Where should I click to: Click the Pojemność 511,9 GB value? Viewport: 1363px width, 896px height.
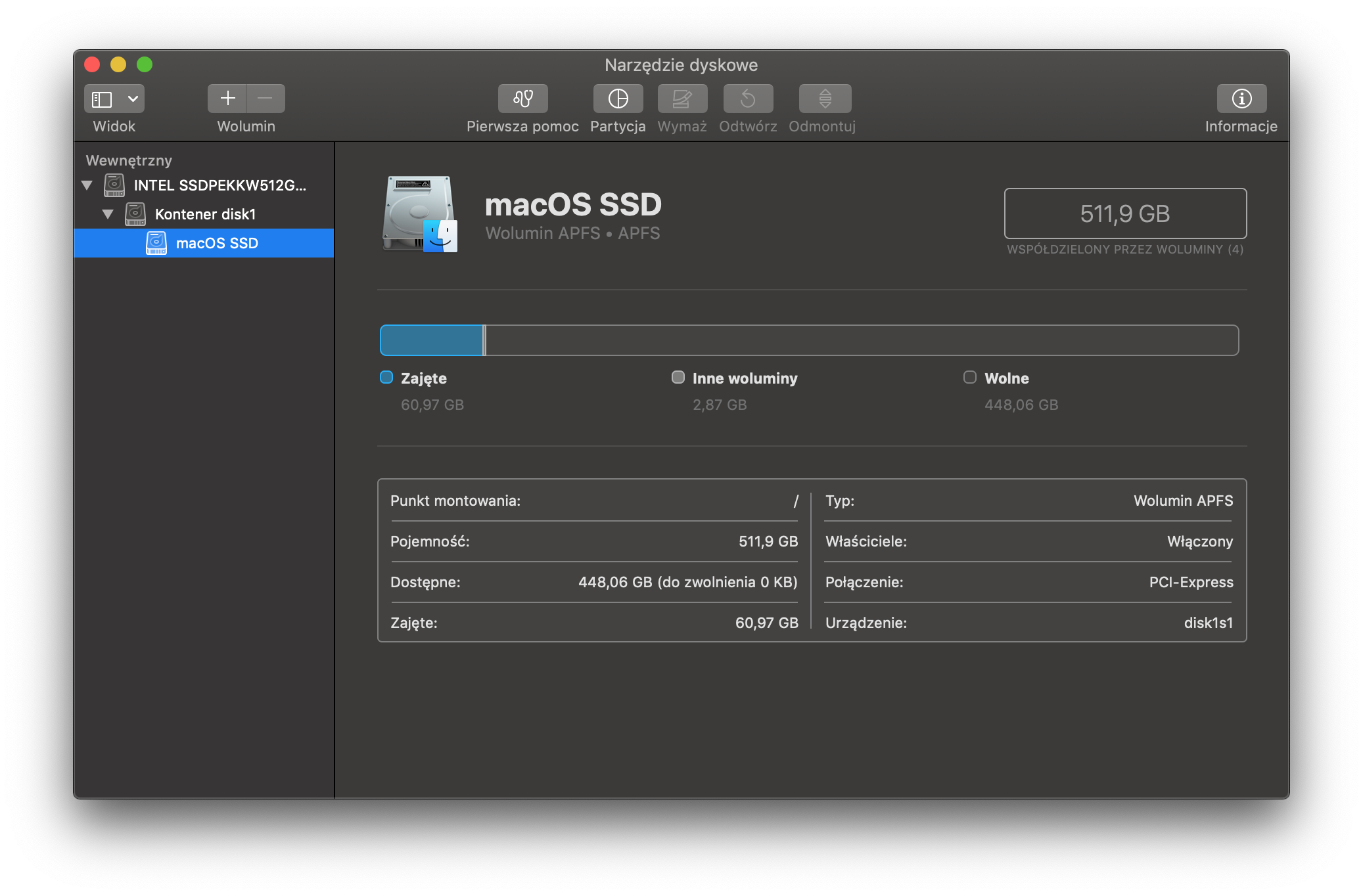point(768,541)
